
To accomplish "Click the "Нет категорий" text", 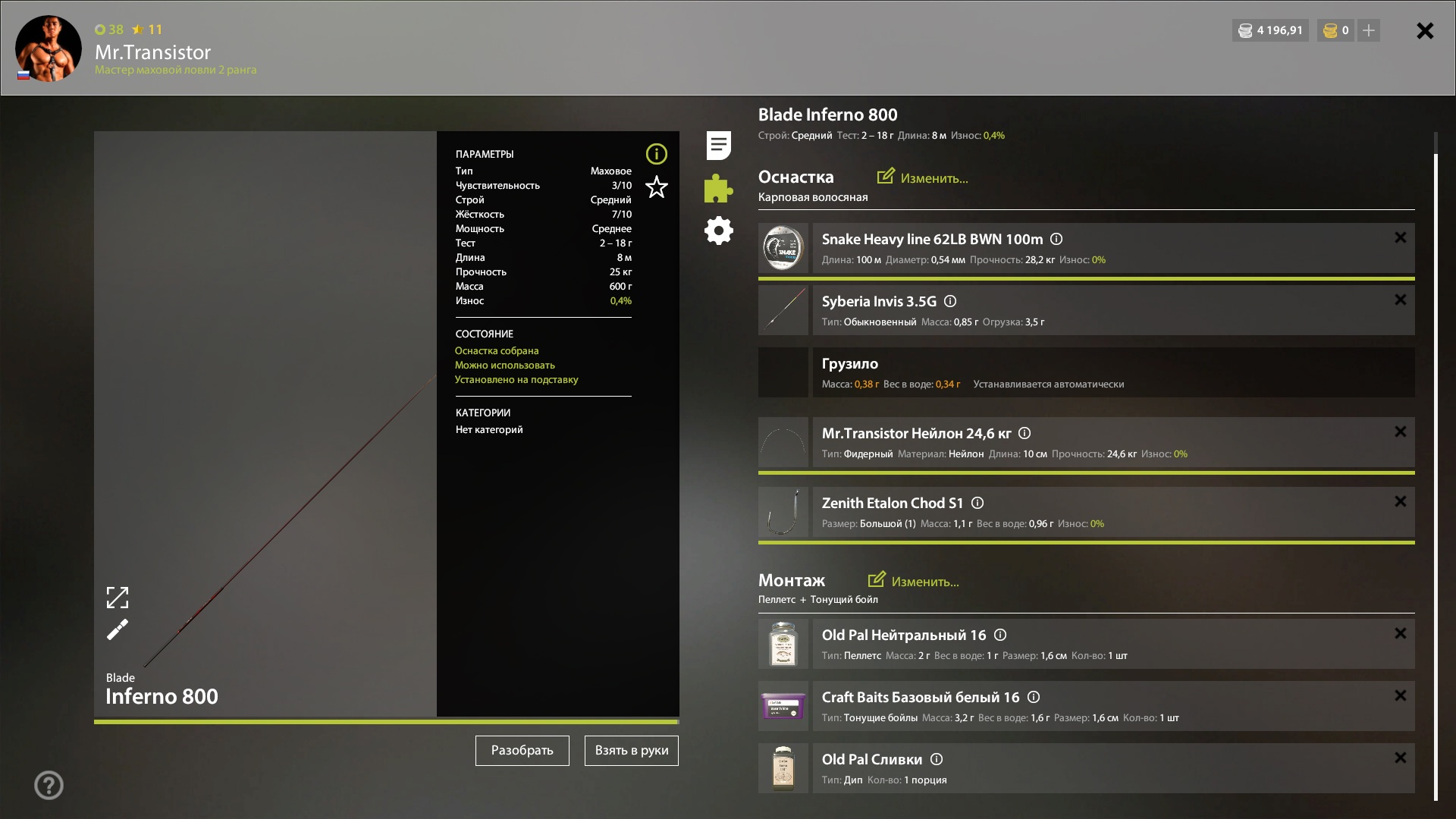I will (489, 429).
